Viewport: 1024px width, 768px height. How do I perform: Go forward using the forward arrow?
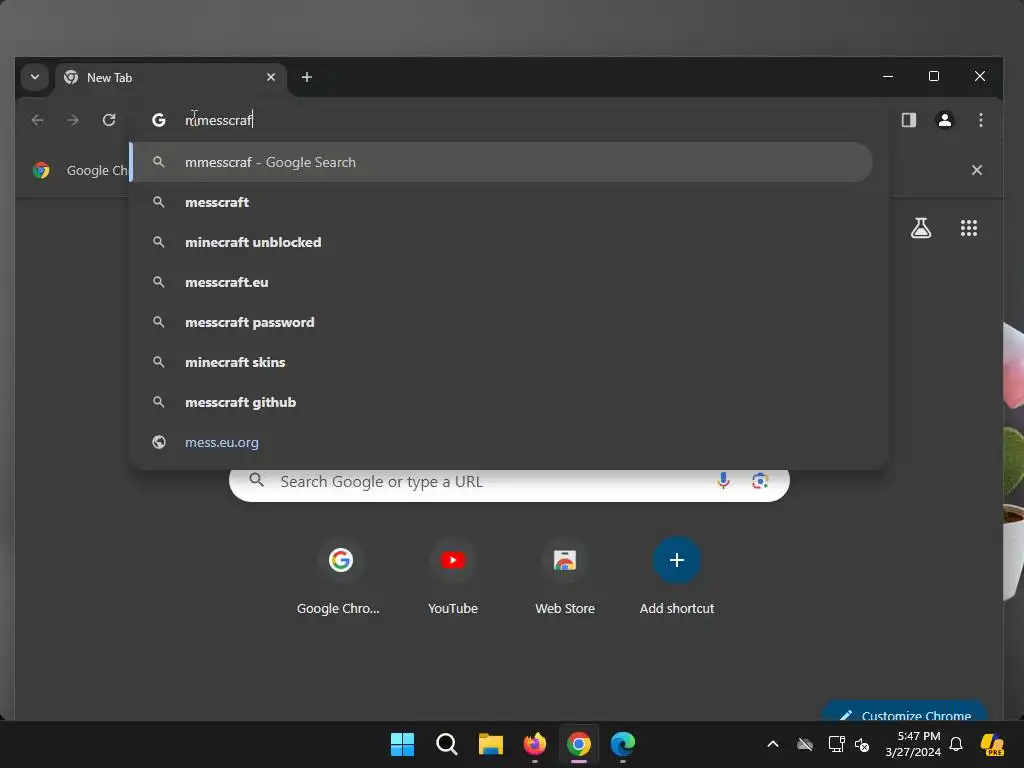[73, 120]
